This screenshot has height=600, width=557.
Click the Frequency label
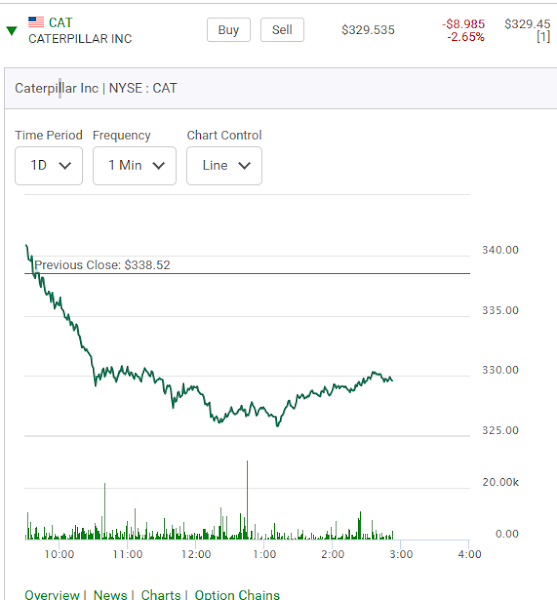[x=122, y=135]
